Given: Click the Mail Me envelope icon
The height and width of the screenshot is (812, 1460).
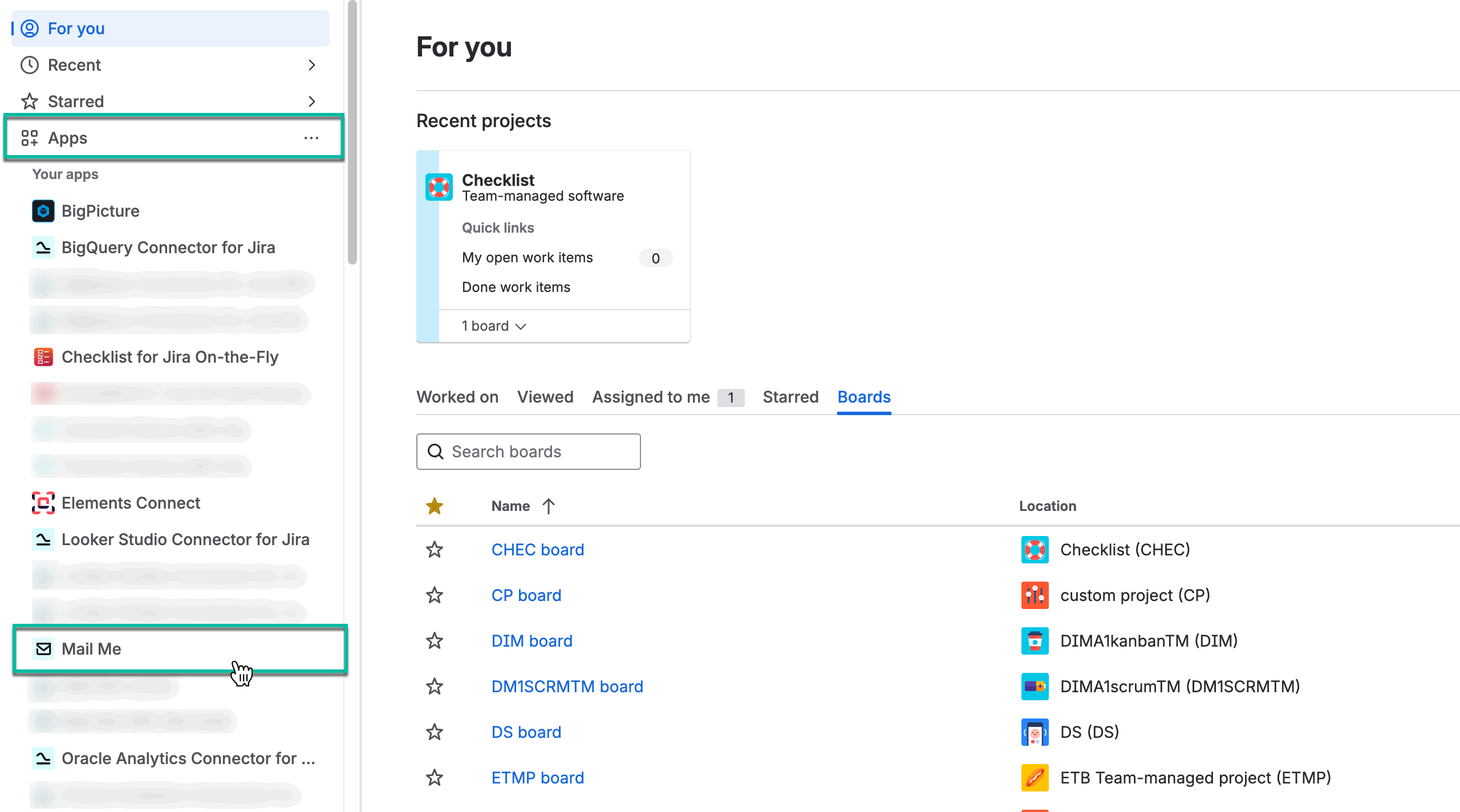Looking at the screenshot, I should (43, 649).
